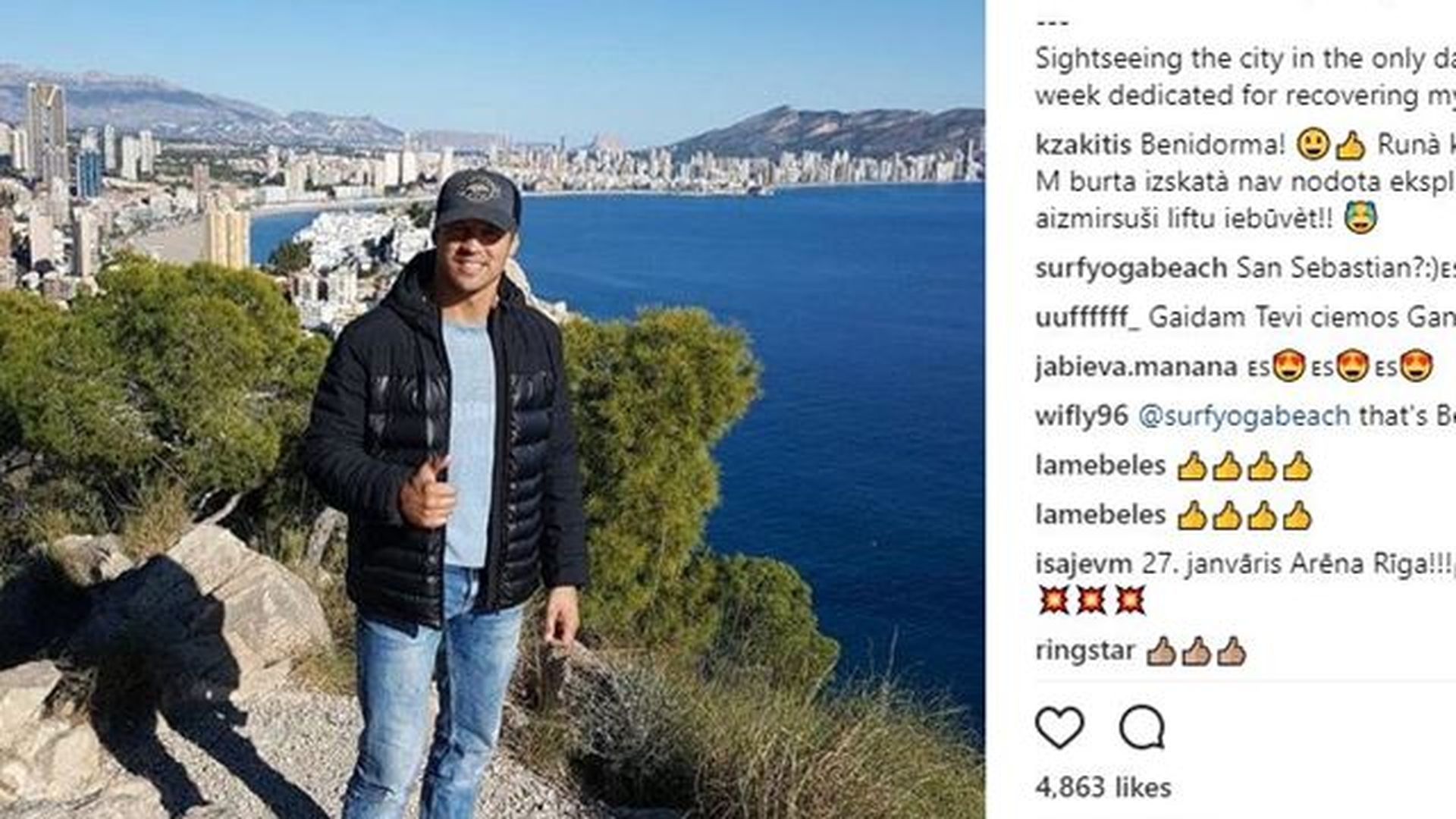
Task: Click the heart like icon
Action: (1059, 728)
